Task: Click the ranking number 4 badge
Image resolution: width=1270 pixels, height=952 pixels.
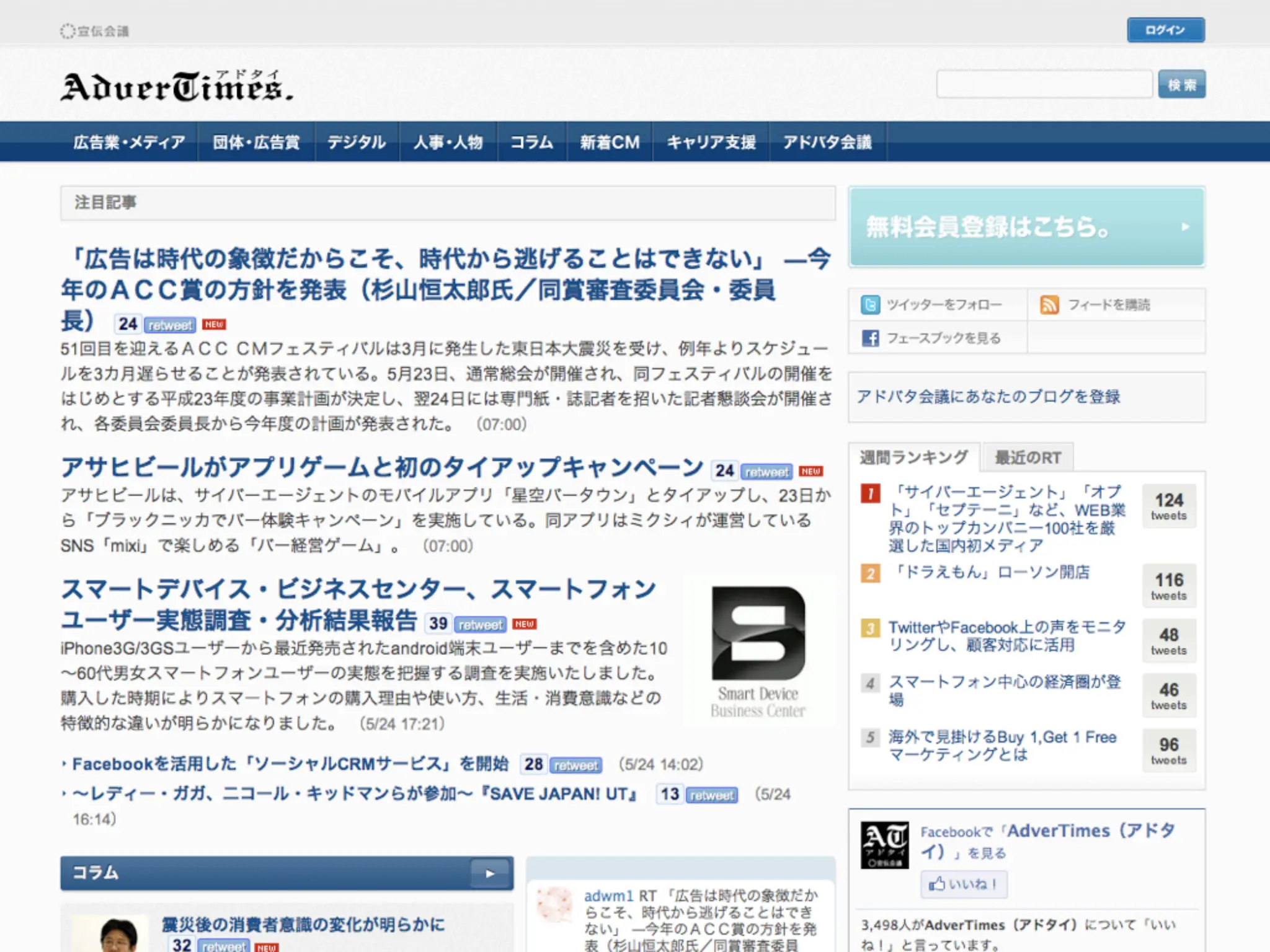Action: 871,683
